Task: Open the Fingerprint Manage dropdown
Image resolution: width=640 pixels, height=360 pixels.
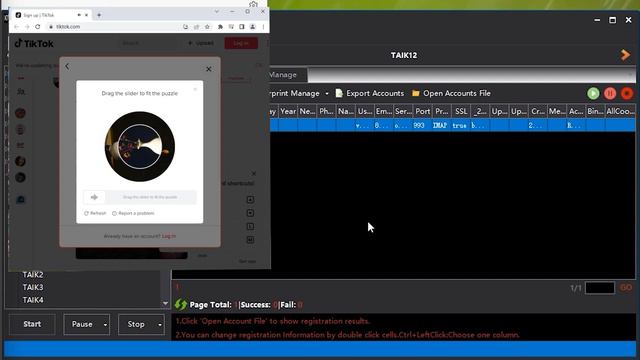Action: 327,93
